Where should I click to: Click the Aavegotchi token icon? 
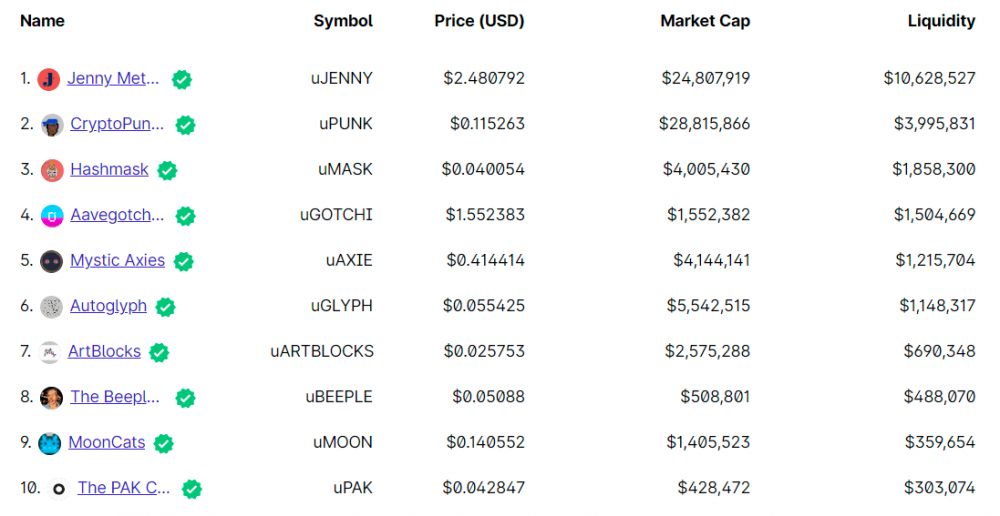52,215
